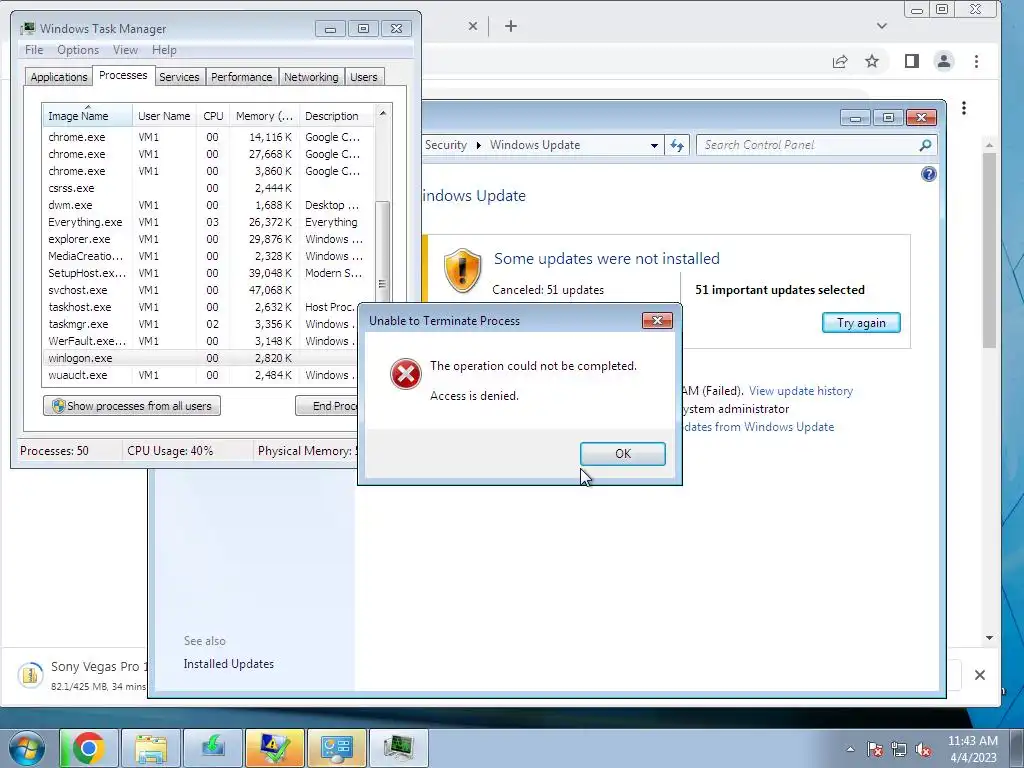Select the explorer.exe process row
This screenshot has width=1024, height=768.
209,239
